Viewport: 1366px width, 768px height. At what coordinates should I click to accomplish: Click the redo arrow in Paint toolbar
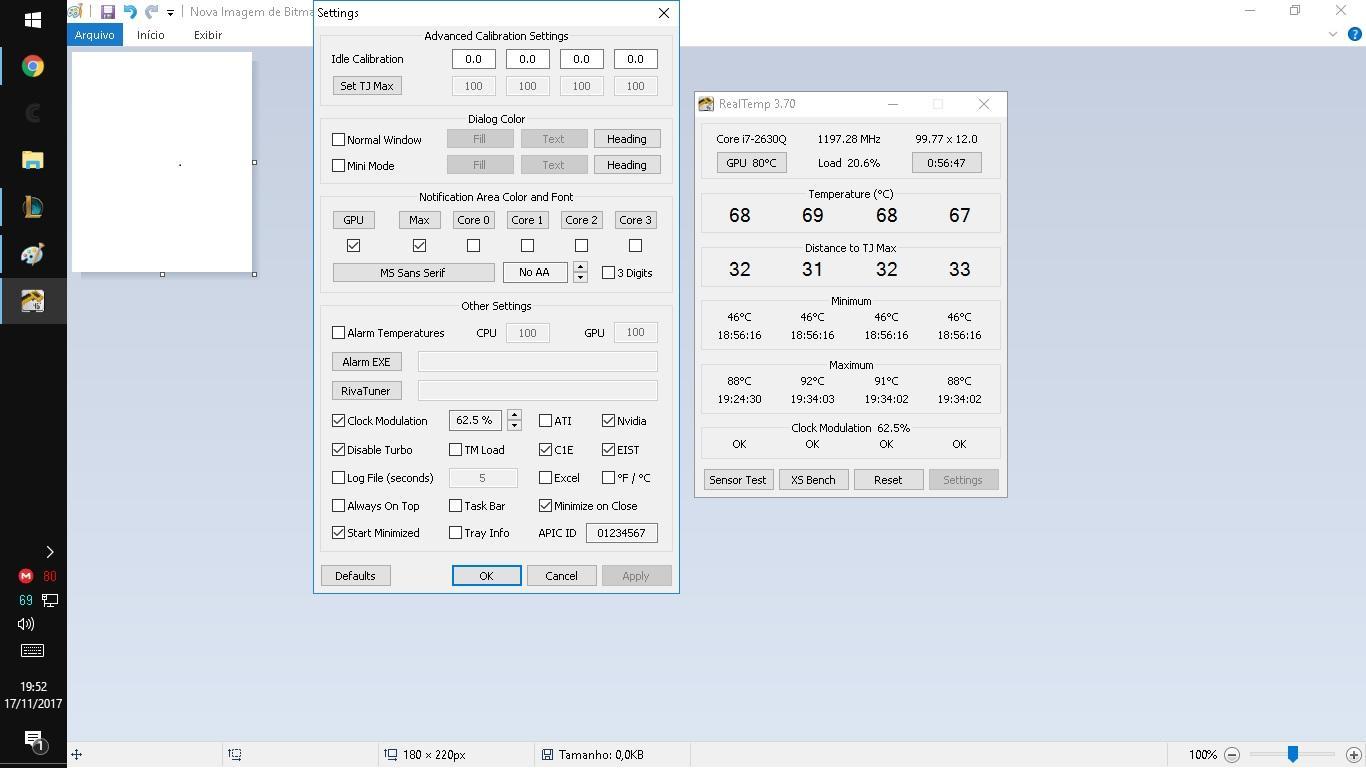click(152, 12)
